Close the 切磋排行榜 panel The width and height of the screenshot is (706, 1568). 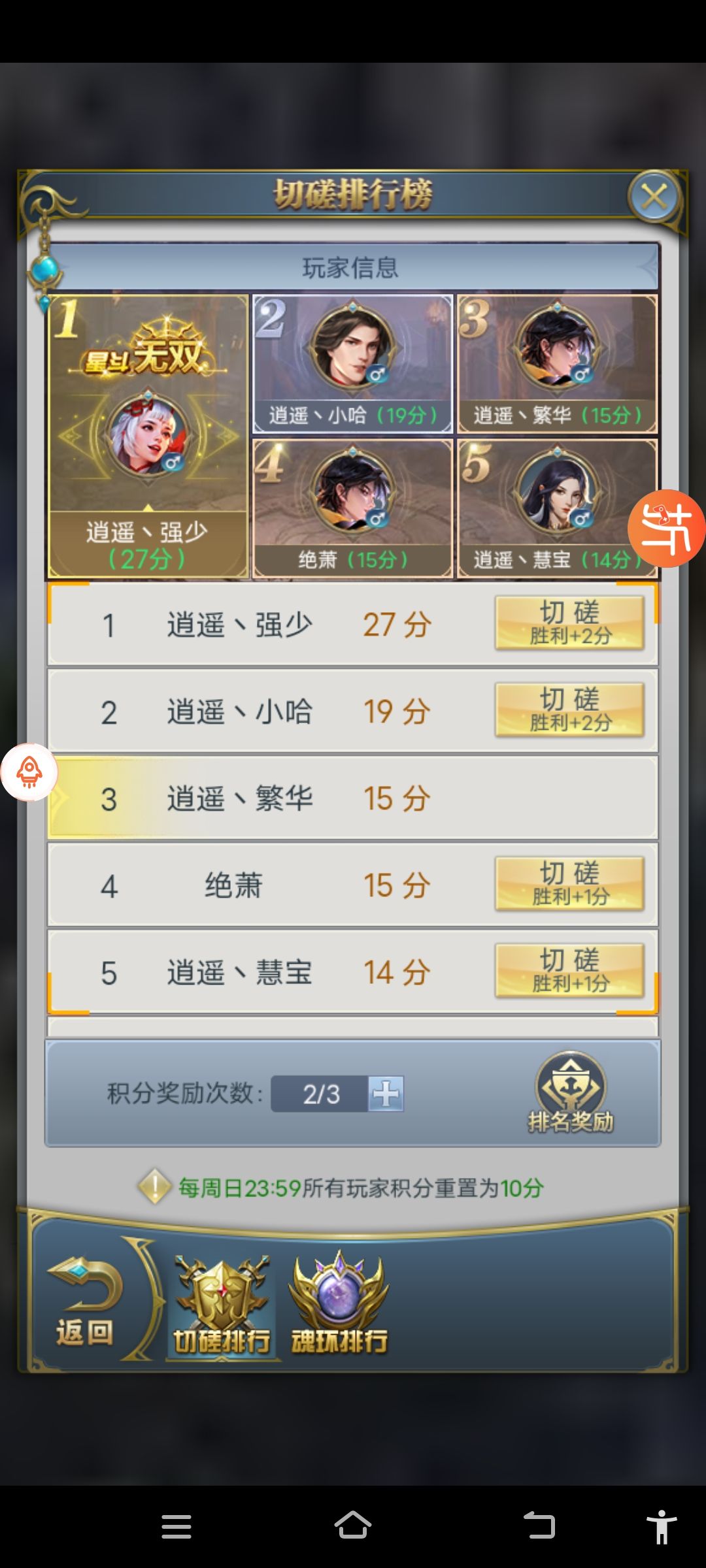click(x=654, y=196)
